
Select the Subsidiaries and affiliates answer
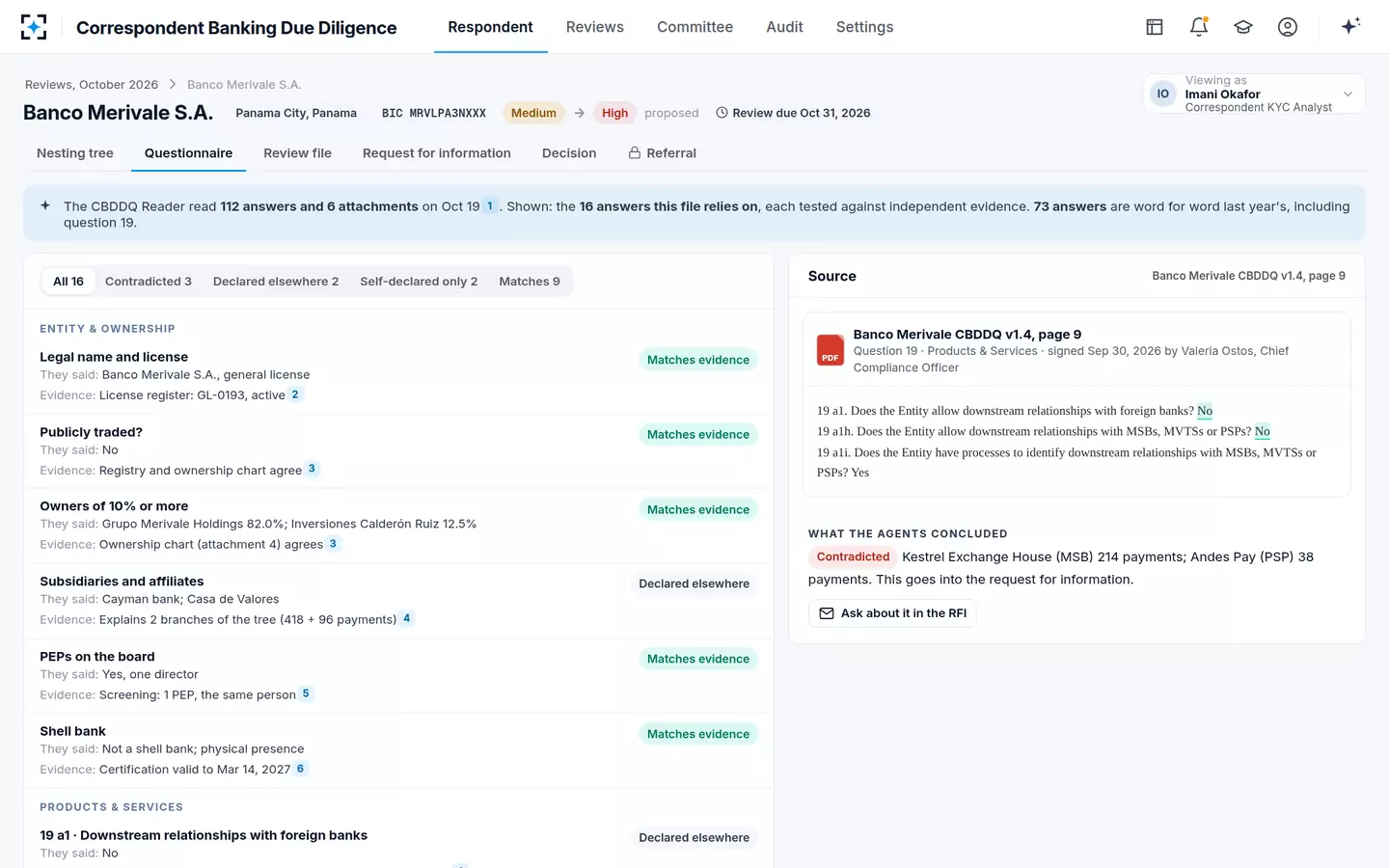398,600
